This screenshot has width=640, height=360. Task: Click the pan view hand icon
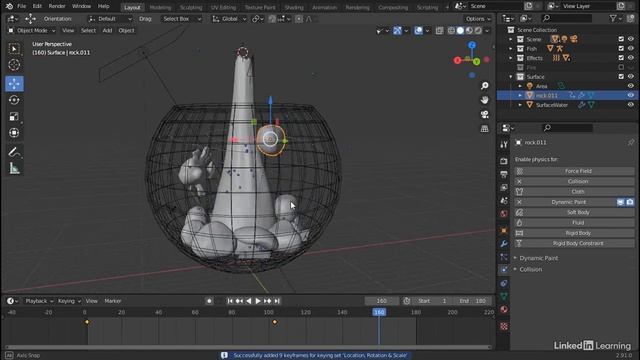coord(484,100)
